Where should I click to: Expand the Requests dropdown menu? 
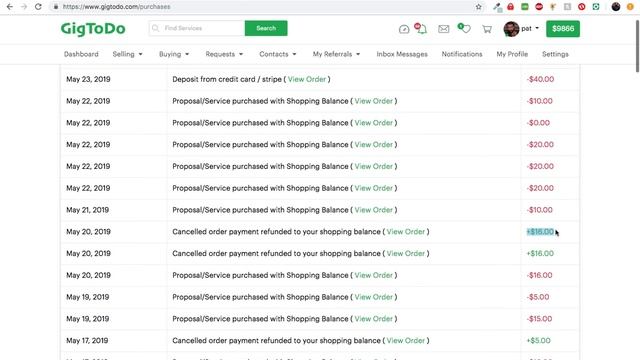(x=224, y=54)
